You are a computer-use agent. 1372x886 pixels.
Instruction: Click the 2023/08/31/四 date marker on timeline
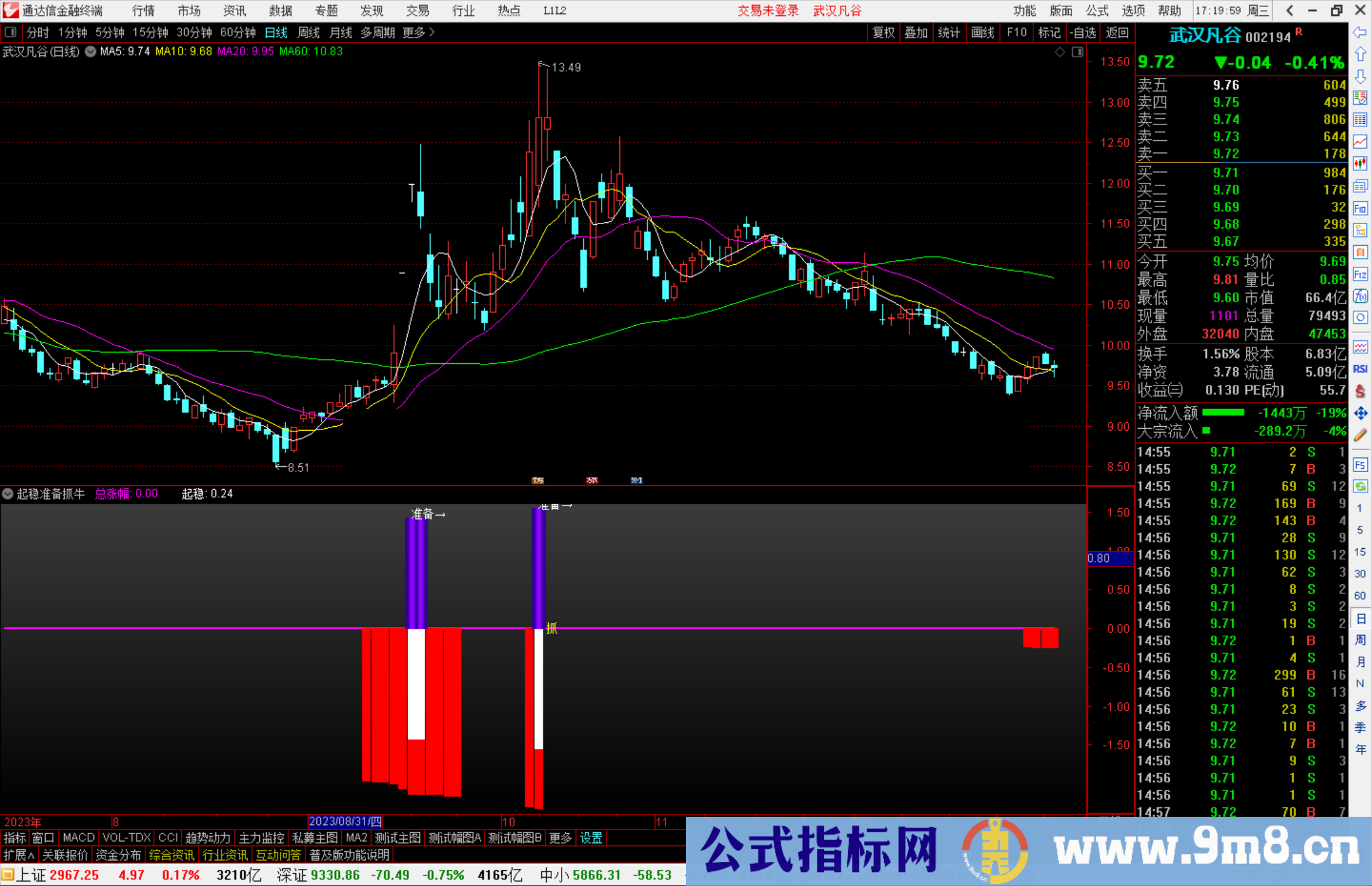point(345,822)
